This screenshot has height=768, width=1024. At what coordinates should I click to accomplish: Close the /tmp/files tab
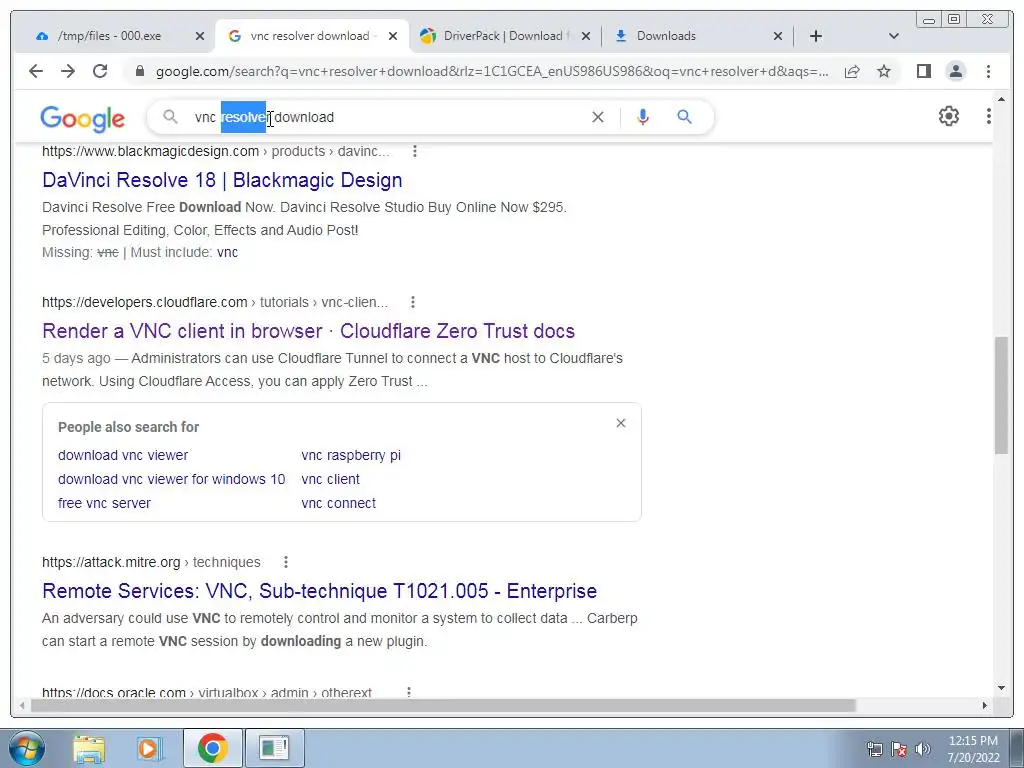pyautogui.click(x=200, y=36)
